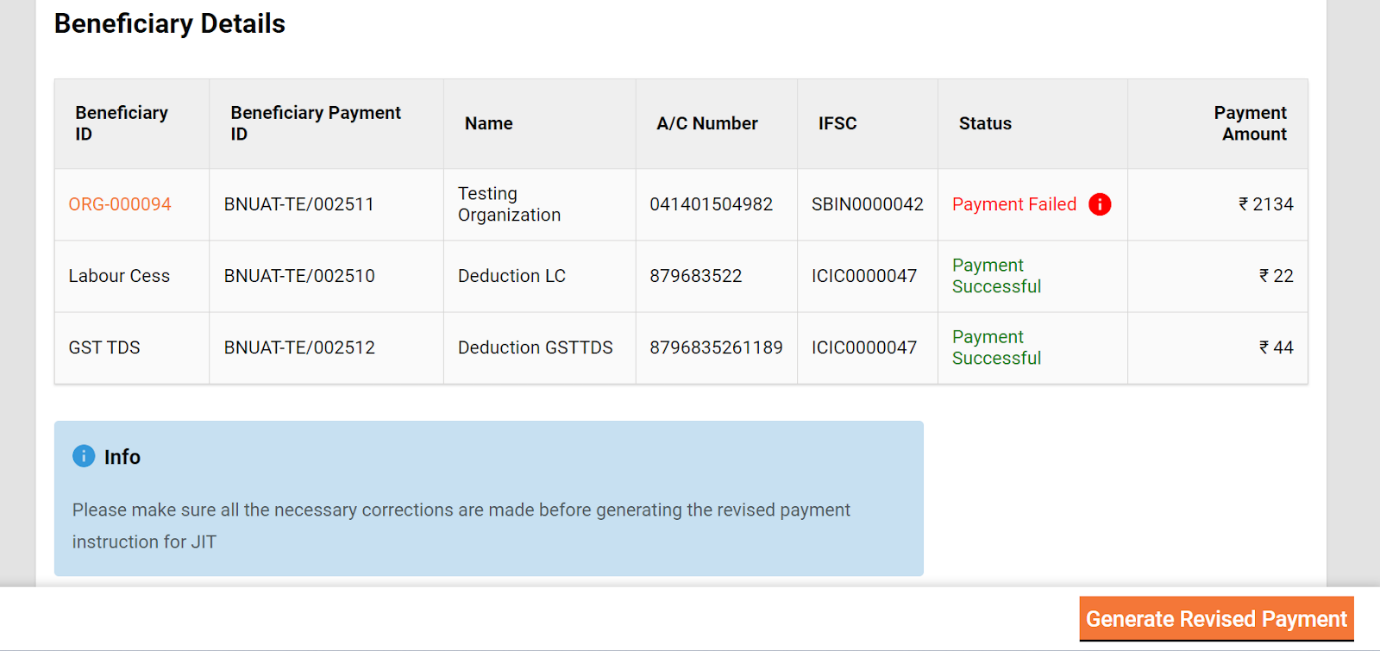This screenshot has height=651, width=1380.
Task: Select the Deduction GSTTDS name cell
Action: 535,348
